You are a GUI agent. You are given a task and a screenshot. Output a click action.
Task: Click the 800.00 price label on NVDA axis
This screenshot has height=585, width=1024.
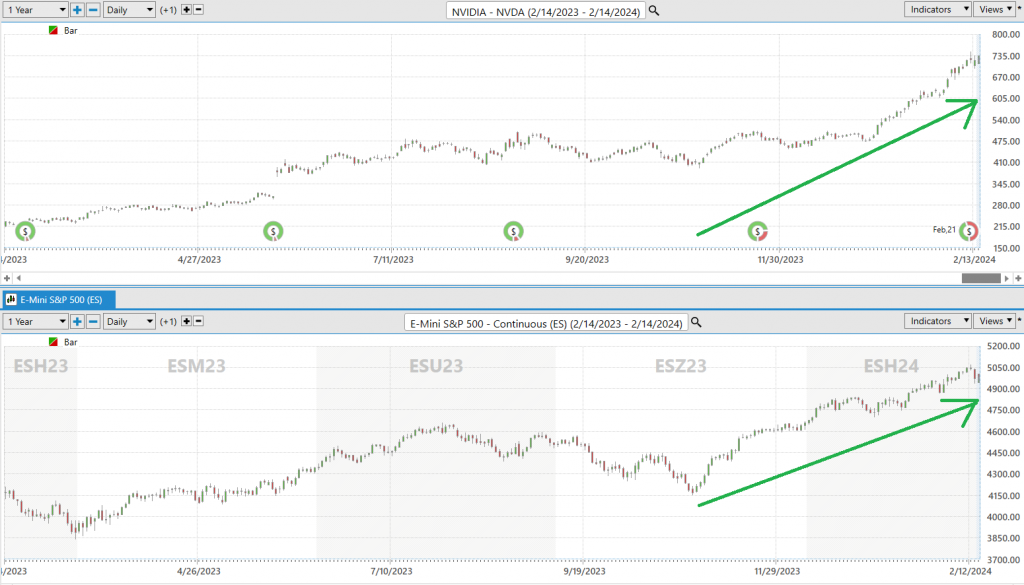(1006, 35)
